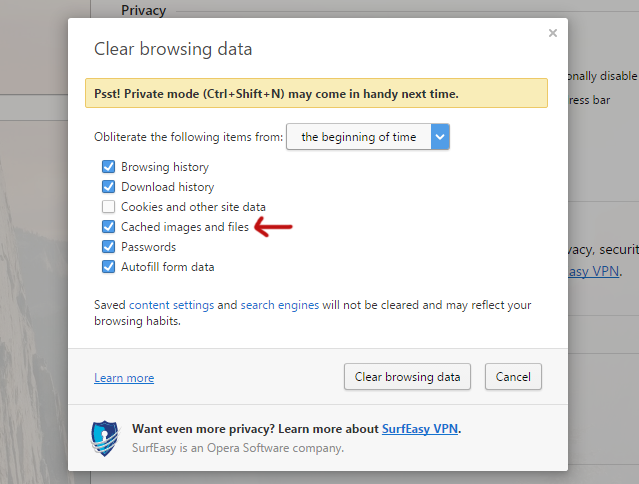
Task: Open the time range dropdown arrow
Action: click(440, 137)
